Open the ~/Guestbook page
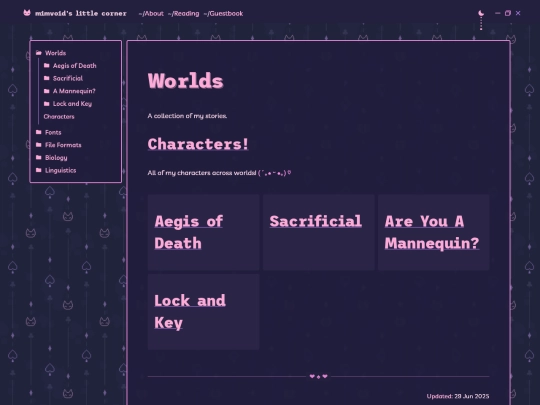 [223, 13]
